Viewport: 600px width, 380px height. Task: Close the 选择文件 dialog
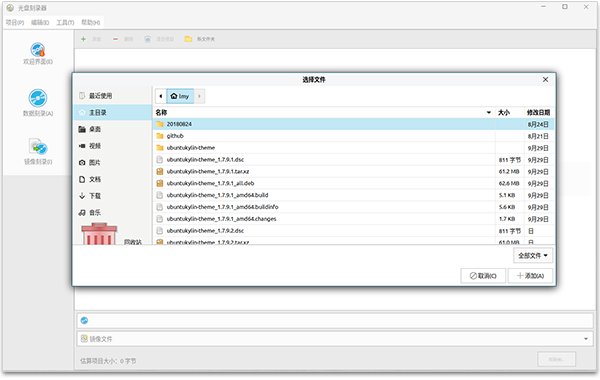(x=545, y=80)
